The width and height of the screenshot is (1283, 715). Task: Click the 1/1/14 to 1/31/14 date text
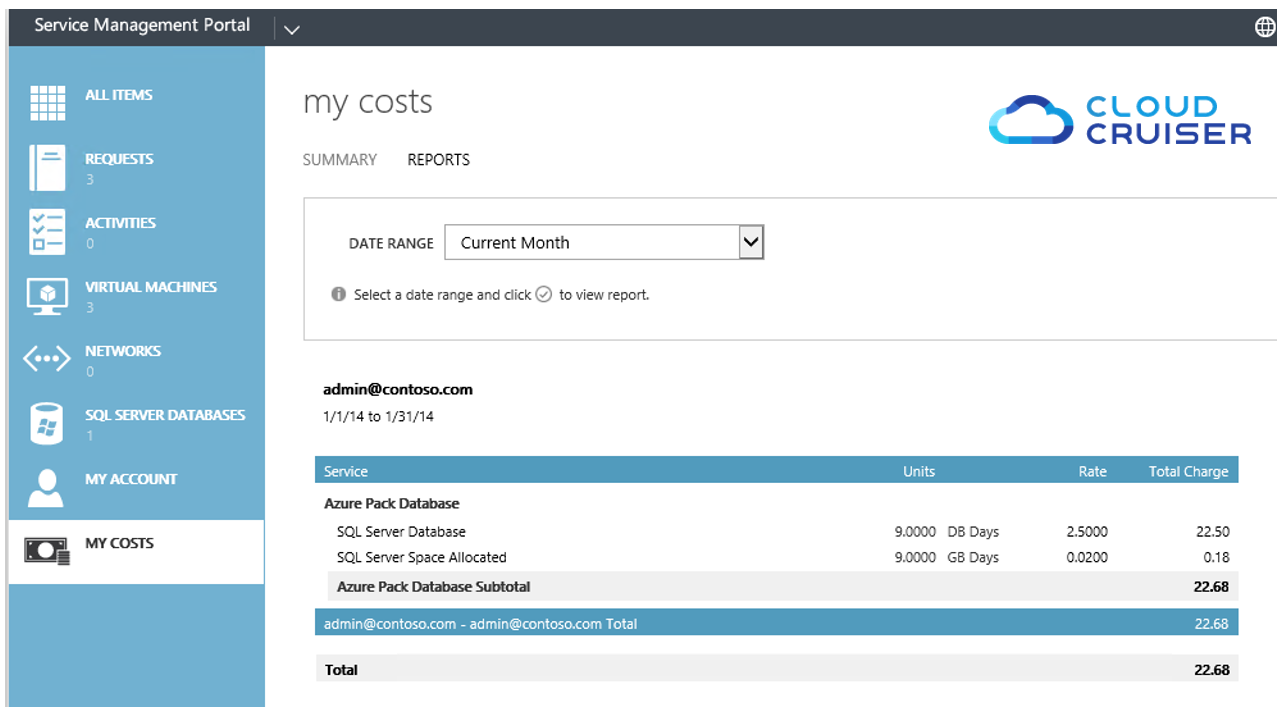(x=378, y=417)
